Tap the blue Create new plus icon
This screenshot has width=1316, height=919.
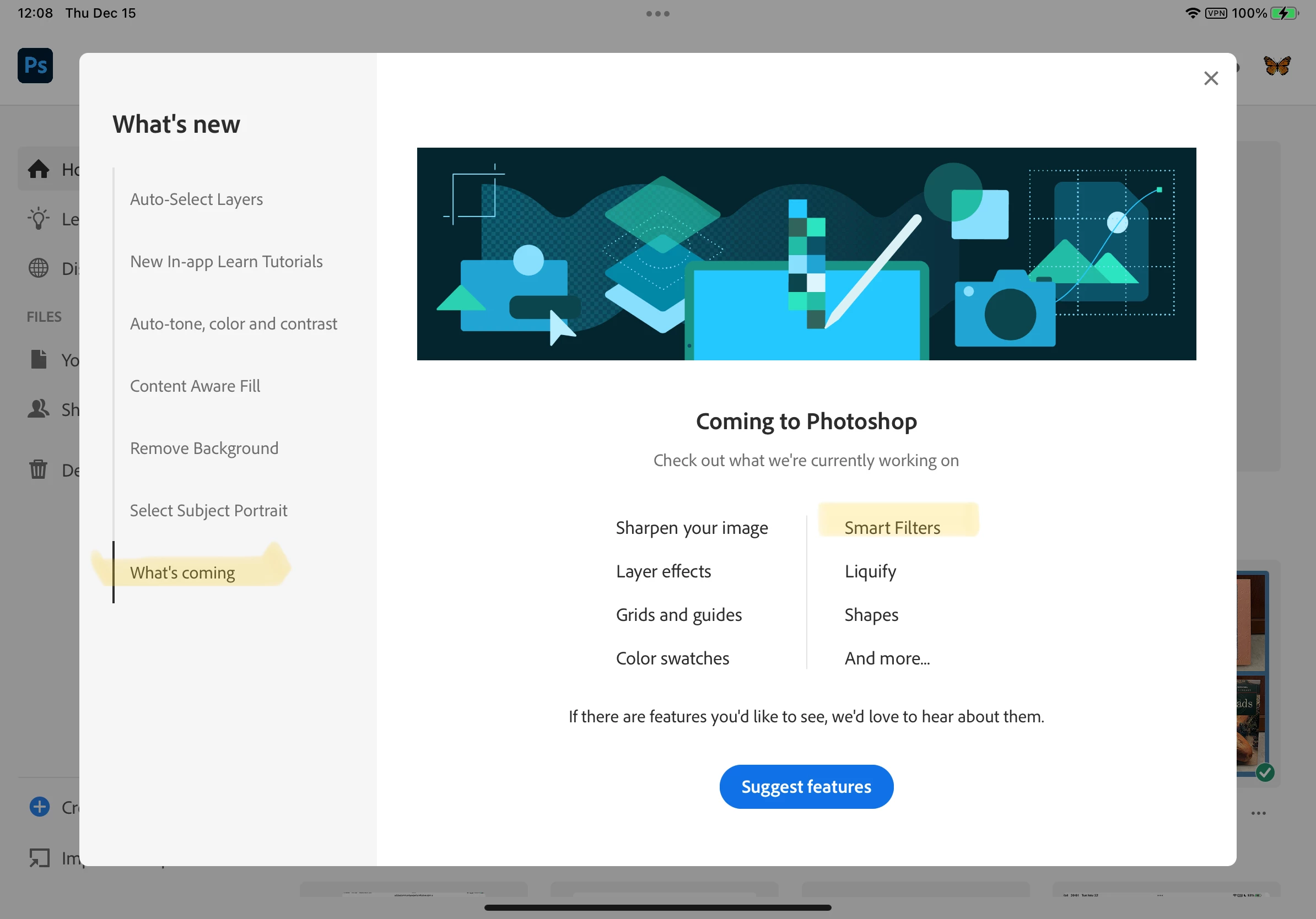(40, 807)
